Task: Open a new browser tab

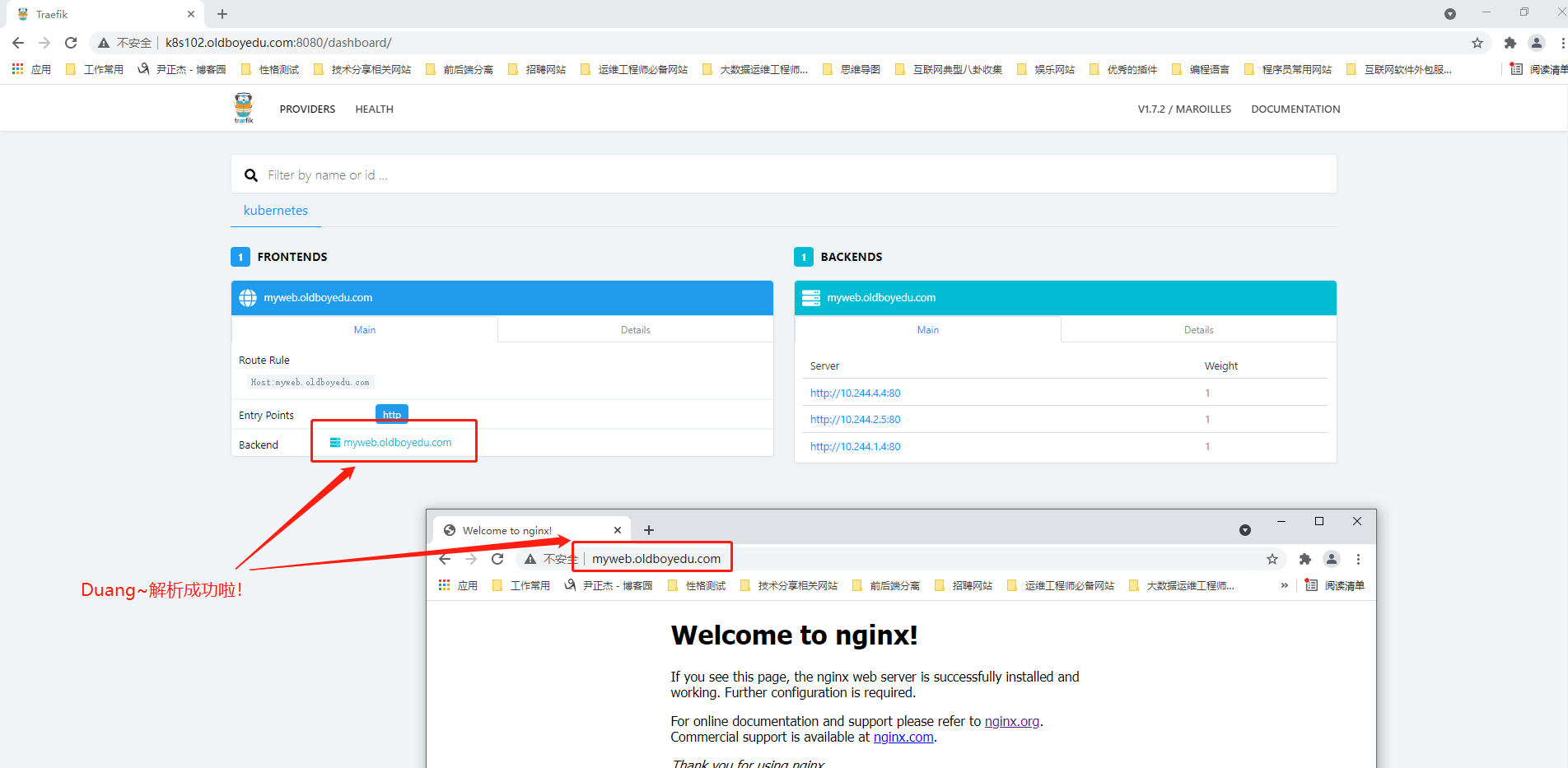Action: (222, 14)
